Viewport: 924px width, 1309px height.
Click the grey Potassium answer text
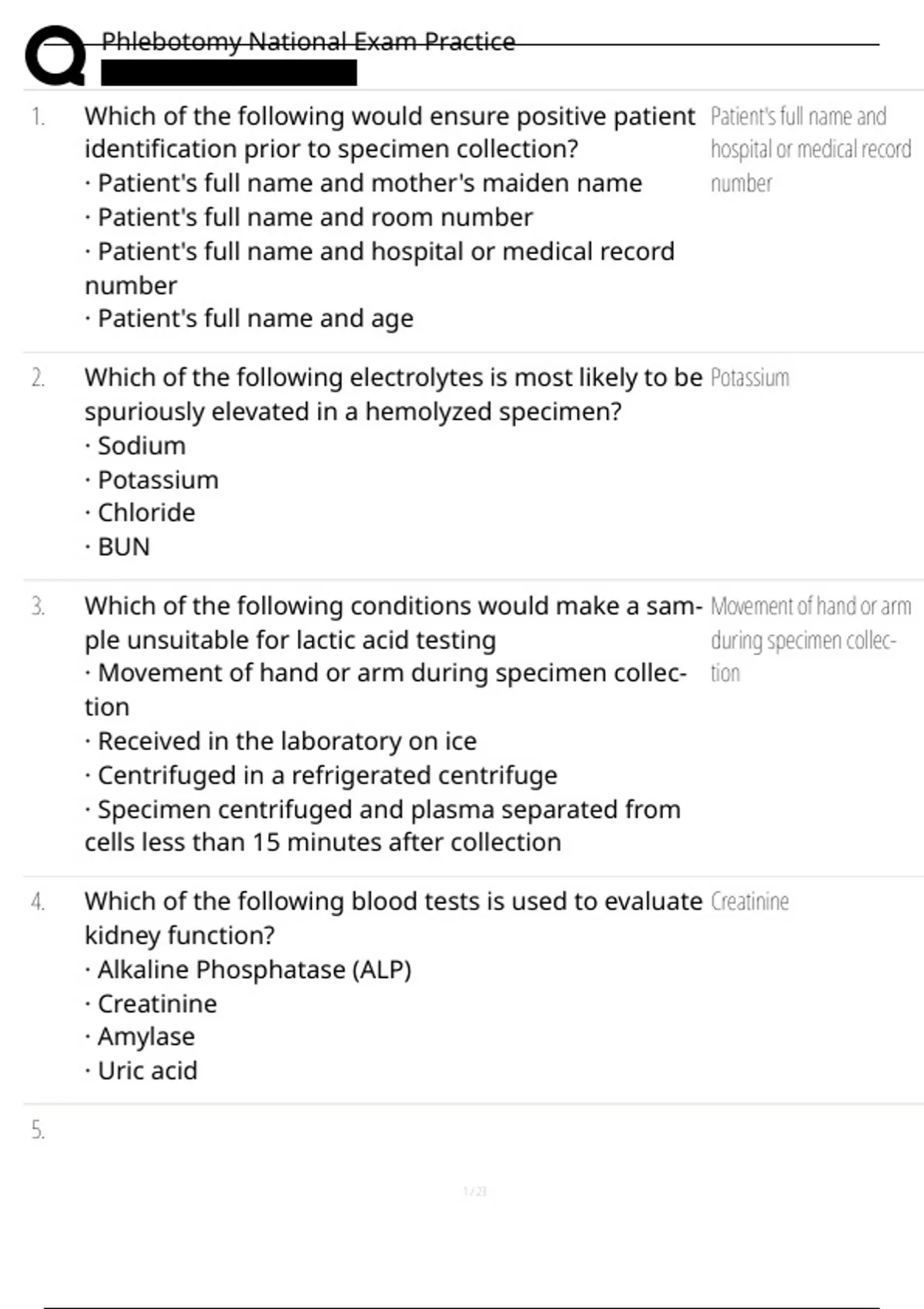(750, 378)
